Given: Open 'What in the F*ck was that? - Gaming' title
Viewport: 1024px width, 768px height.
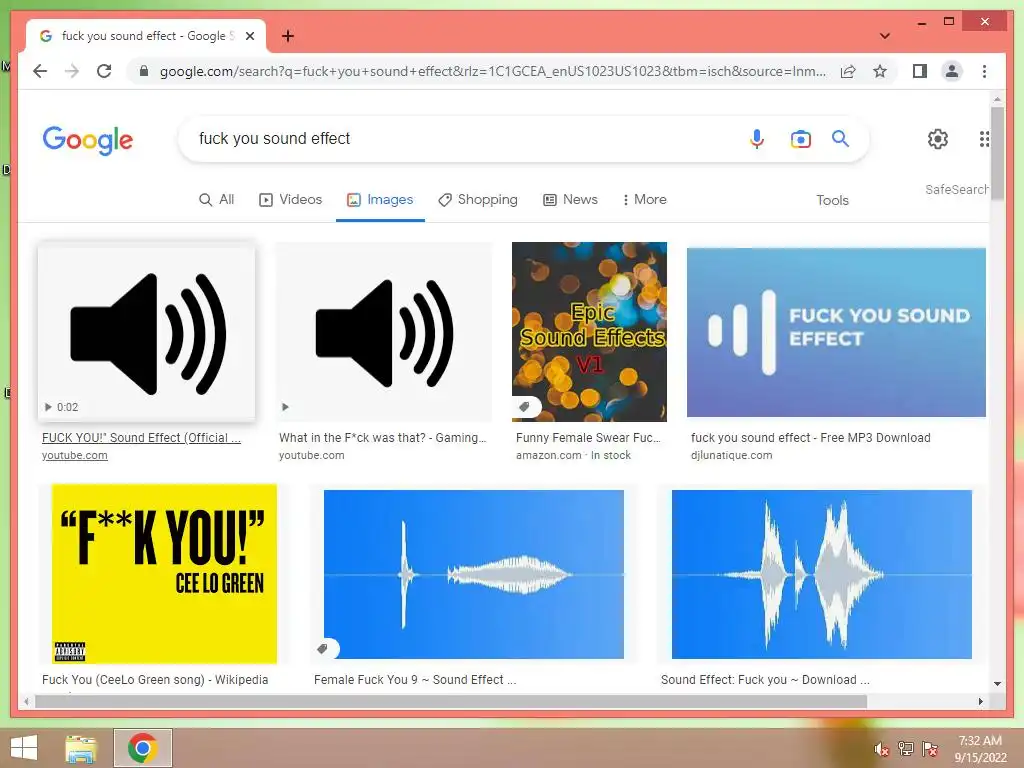Looking at the screenshot, I should tap(382, 438).
